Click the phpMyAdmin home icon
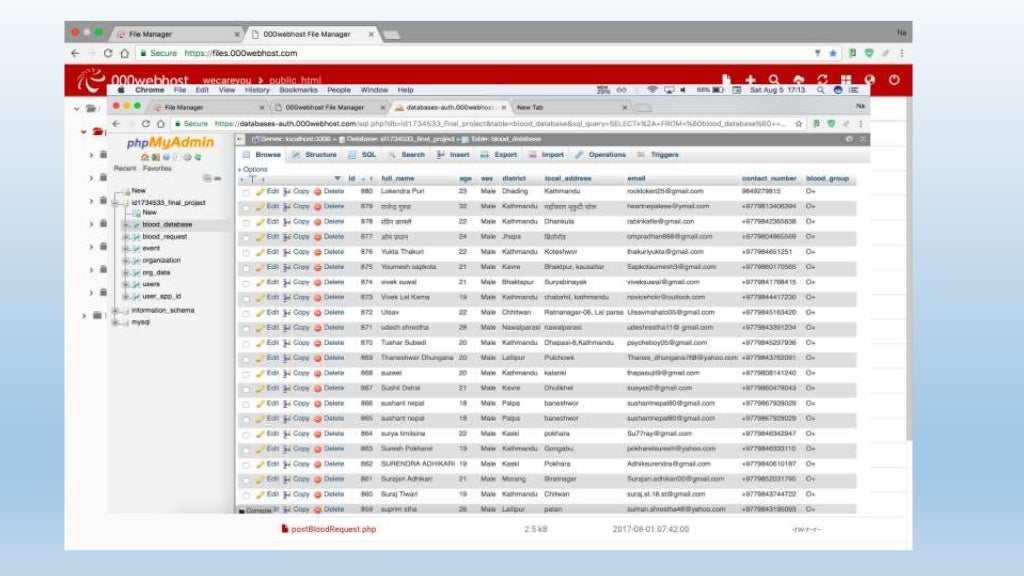1024x576 pixels. click(146, 157)
